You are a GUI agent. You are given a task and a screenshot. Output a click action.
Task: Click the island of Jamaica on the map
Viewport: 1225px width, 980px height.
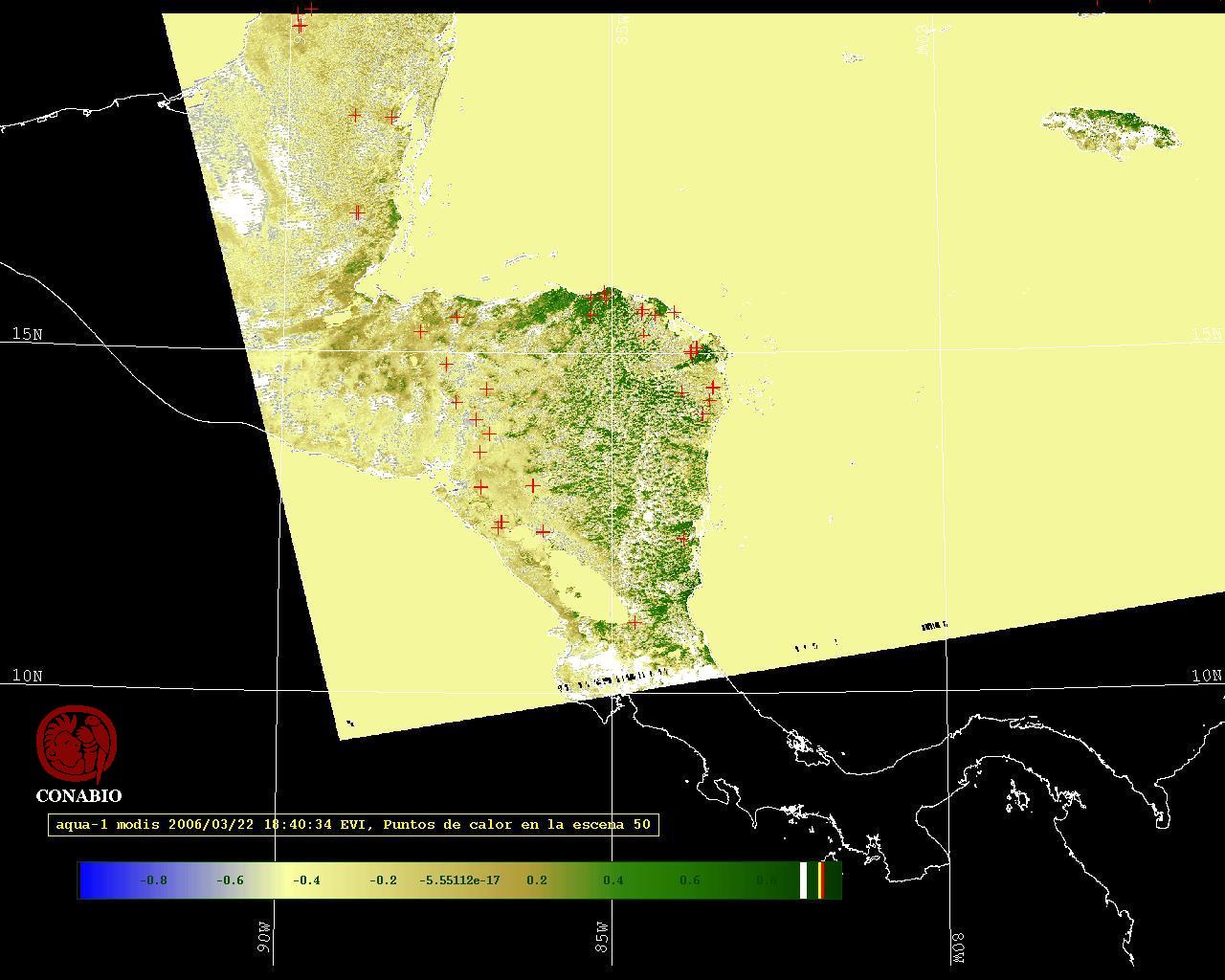[1110, 128]
